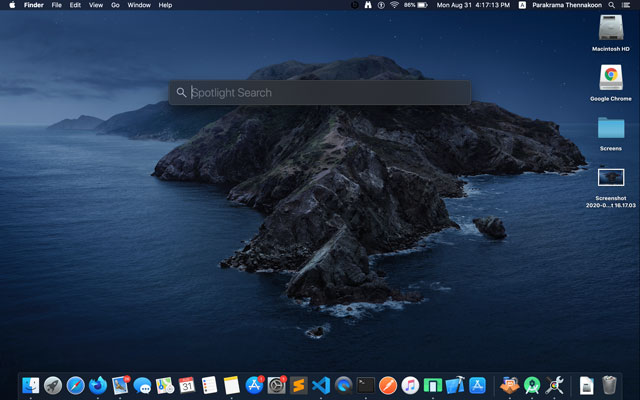Open green device icon in dock
The width and height of the screenshot is (640, 400).
pyautogui.click(x=433, y=385)
